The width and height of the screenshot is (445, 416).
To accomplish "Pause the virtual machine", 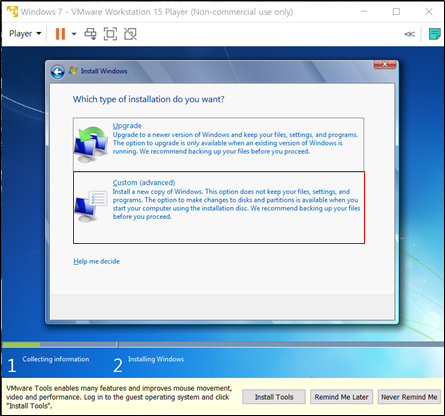I will tap(60, 34).
